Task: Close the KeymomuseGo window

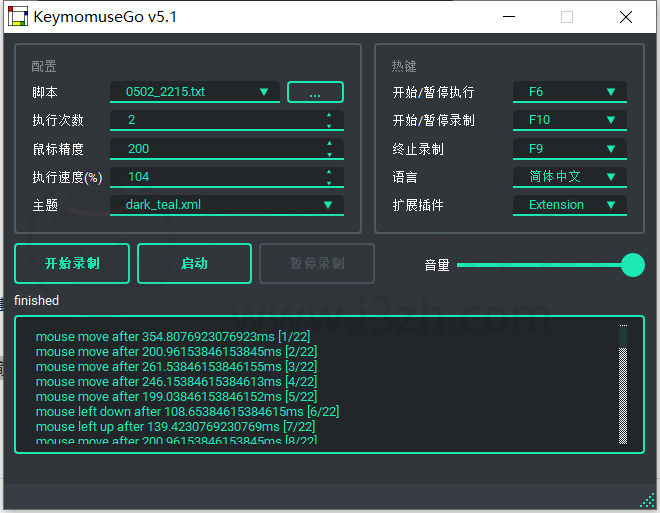Action: point(626,17)
